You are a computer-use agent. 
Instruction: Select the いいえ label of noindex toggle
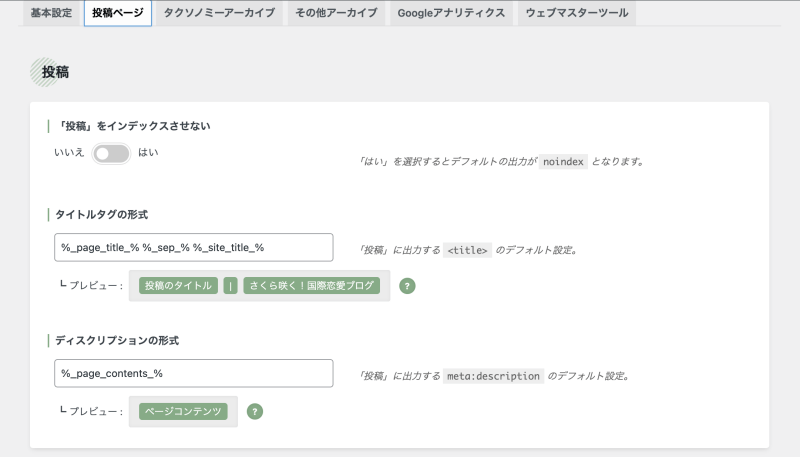(69, 152)
